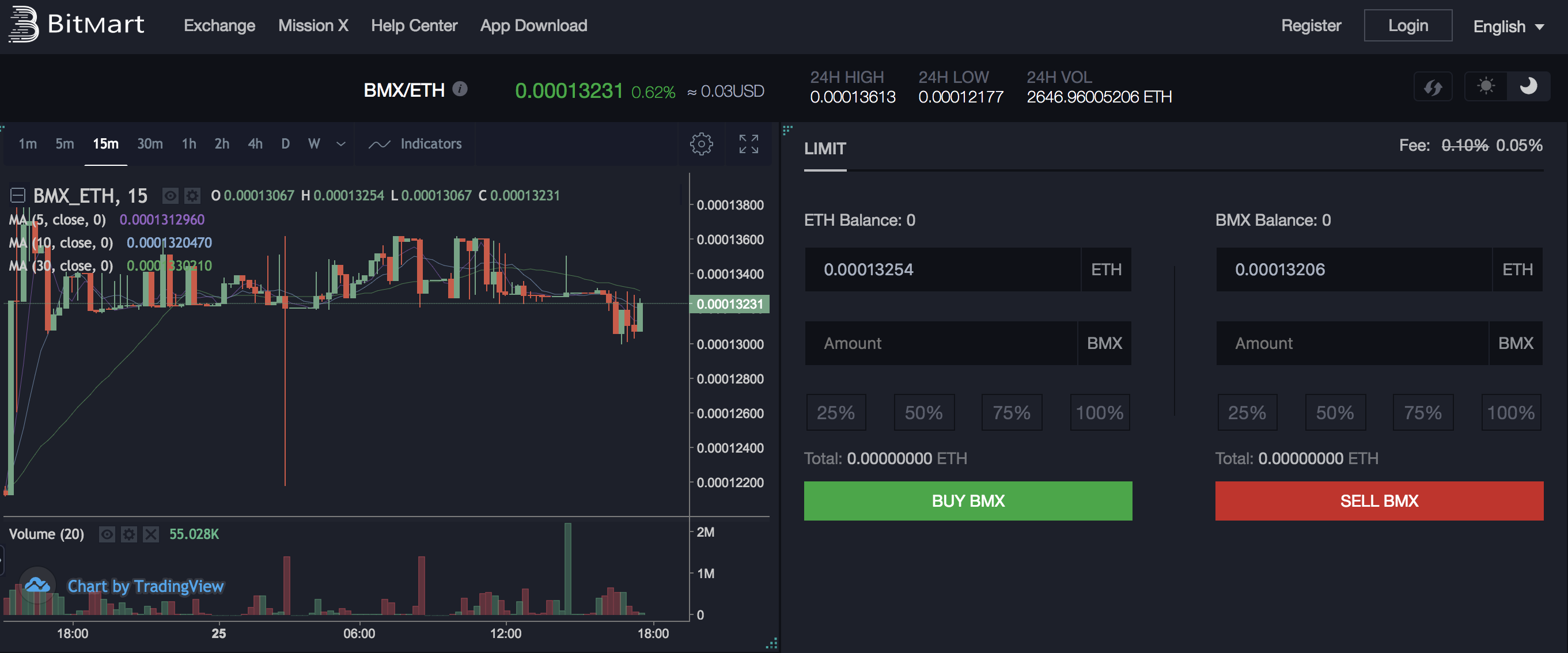The image size is (1568, 653).
Task: Choose 50% on the buy side
Action: 924,413
